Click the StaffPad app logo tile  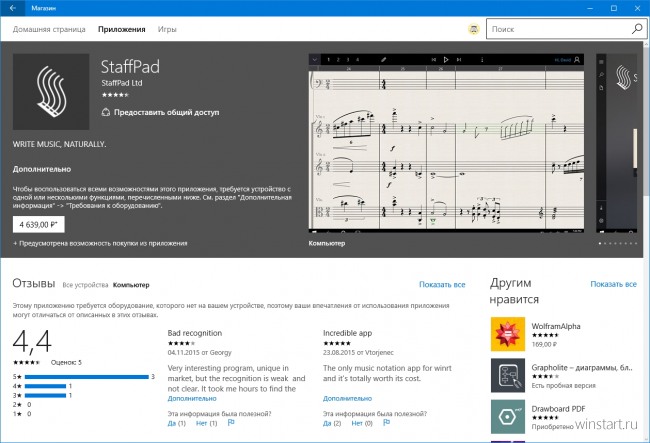pyautogui.click(x=51, y=92)
